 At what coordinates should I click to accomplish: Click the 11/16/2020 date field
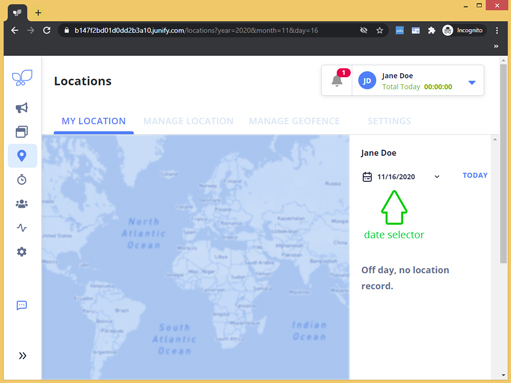click(396, 177)
